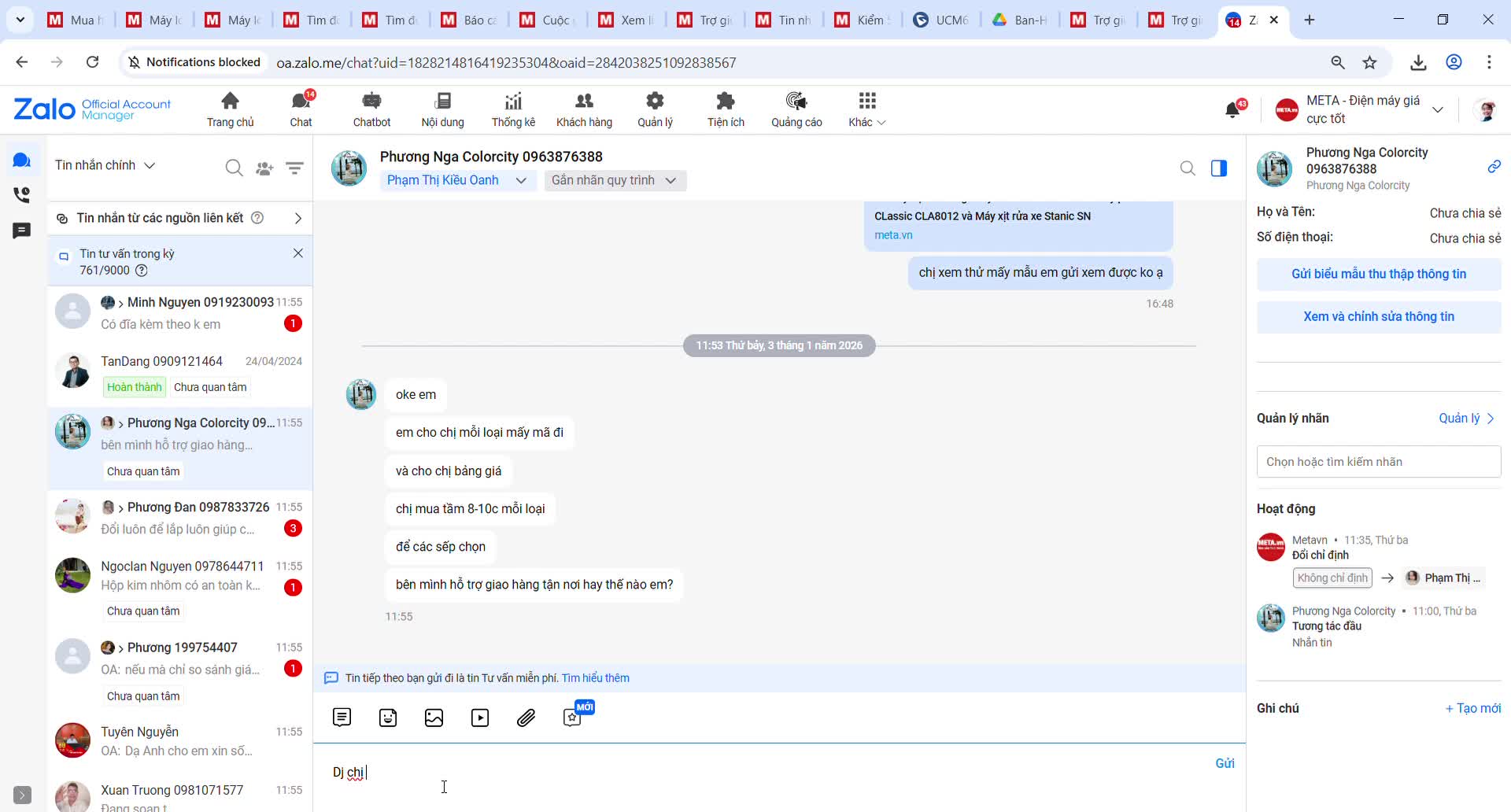Open quick message sidebar icon
The height and width of the screenshot is (812, 1511).
[22, 231]
